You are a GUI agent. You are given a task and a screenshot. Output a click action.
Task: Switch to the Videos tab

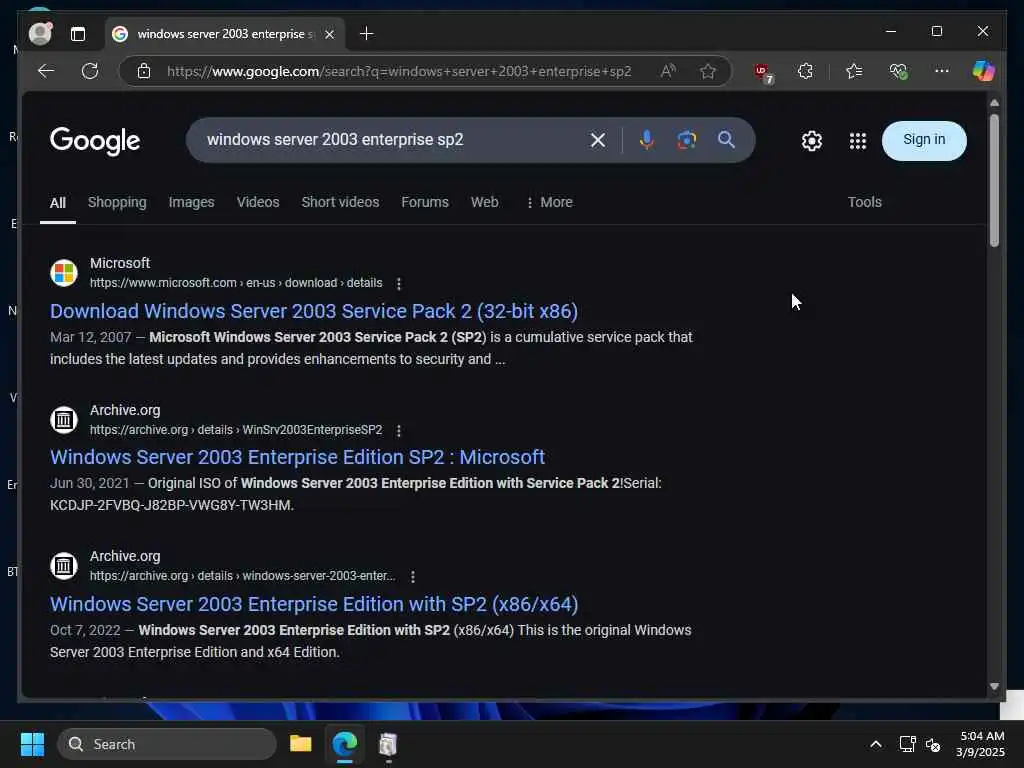tap(258, 202)
